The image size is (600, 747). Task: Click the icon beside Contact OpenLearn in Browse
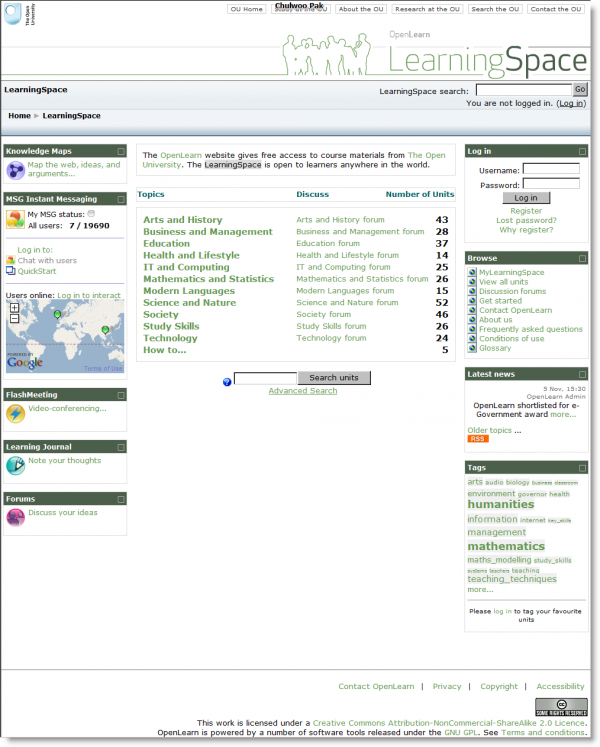[472, 310]
